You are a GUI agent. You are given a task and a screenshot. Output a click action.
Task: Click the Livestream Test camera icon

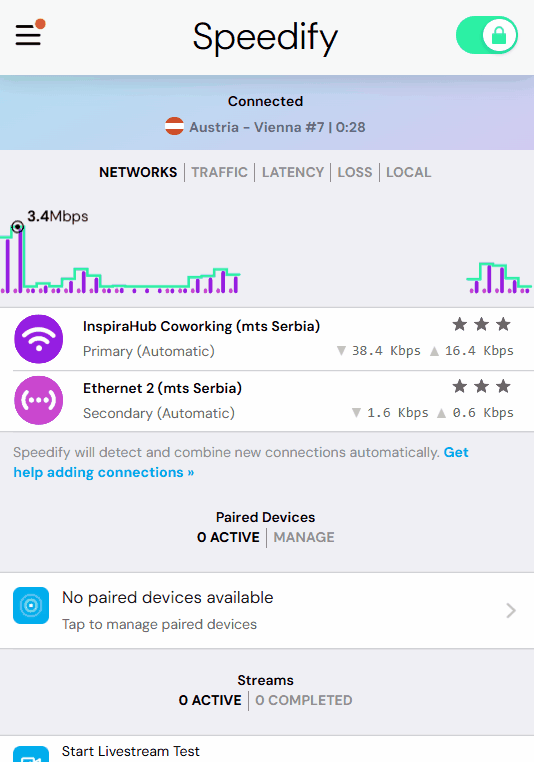[31, 754]
